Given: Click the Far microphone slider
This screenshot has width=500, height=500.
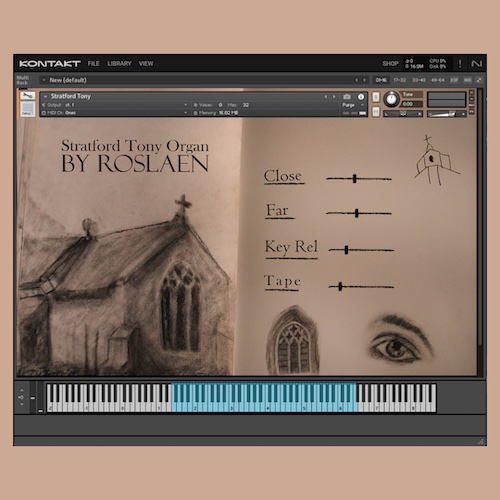Looking at the screenshot, I should pyautogui.click(x=359, y=213).
